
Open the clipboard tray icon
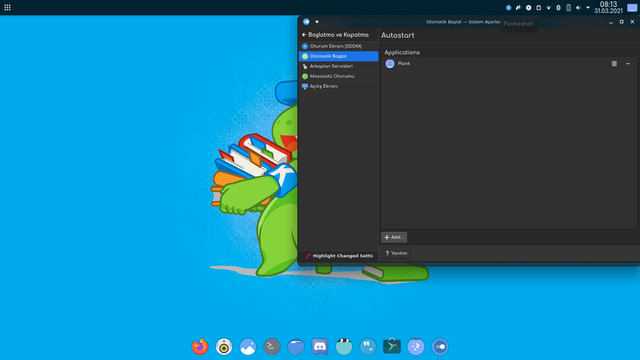[x=538, y=7]
